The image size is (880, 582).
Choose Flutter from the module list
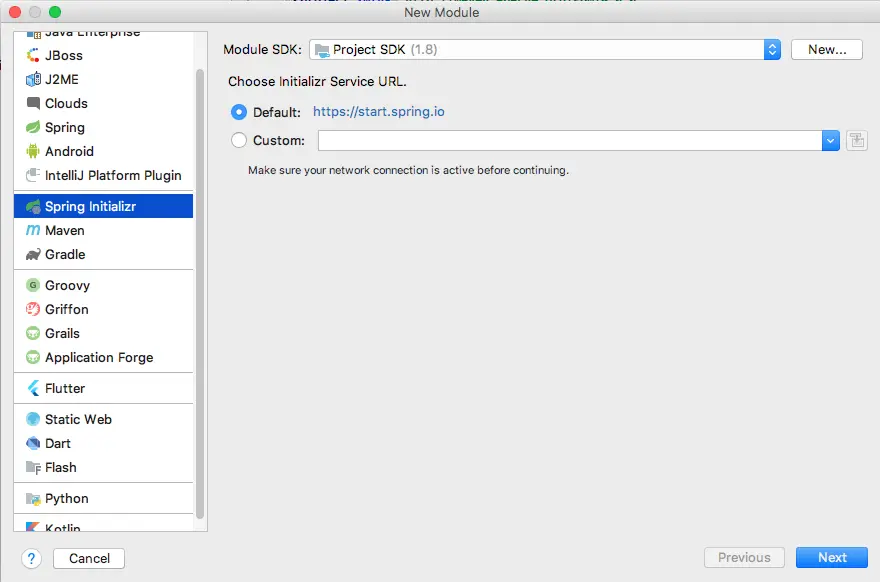(103, 388)
